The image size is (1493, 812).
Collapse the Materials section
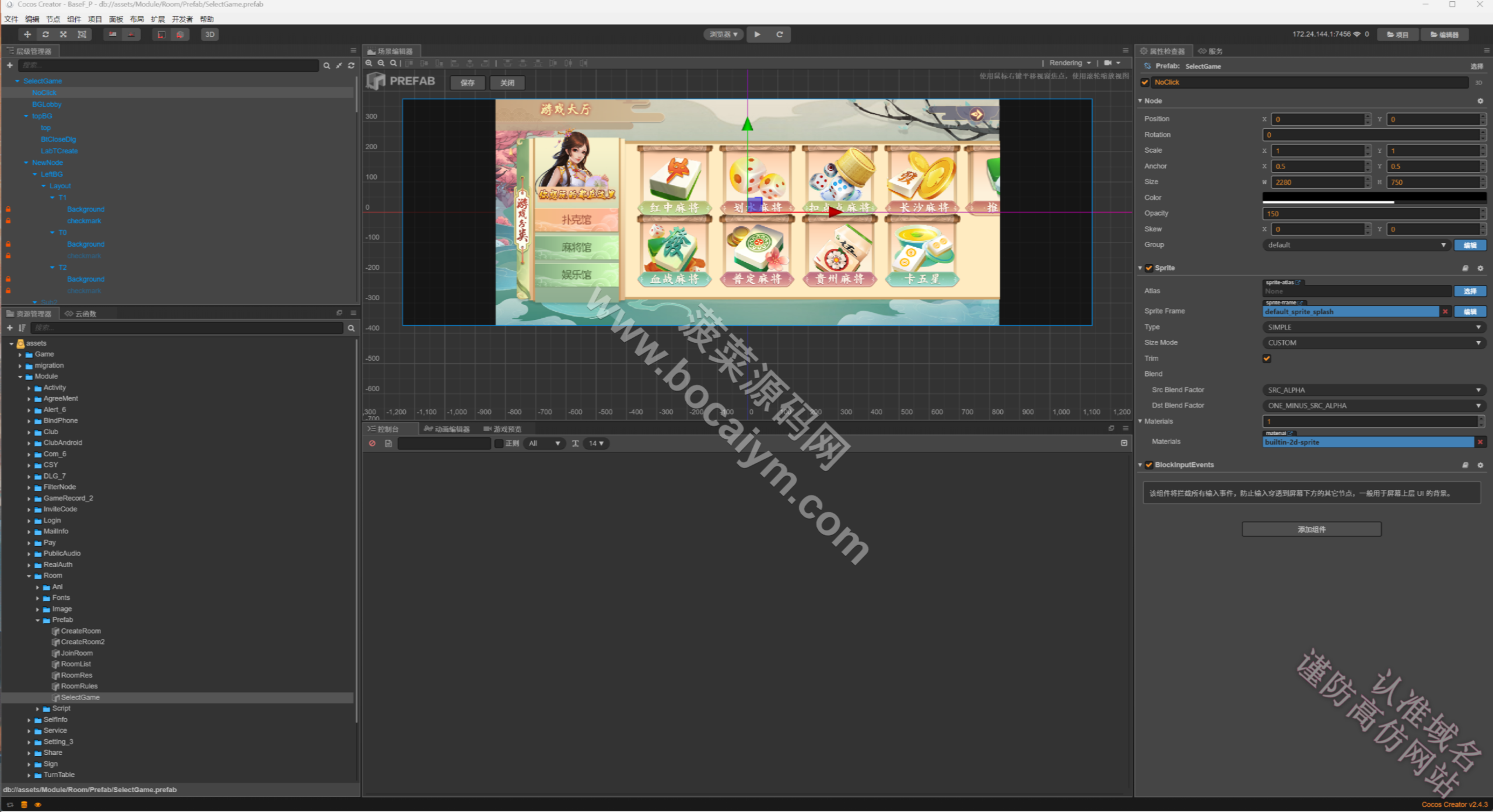[x=1140, y=421]
